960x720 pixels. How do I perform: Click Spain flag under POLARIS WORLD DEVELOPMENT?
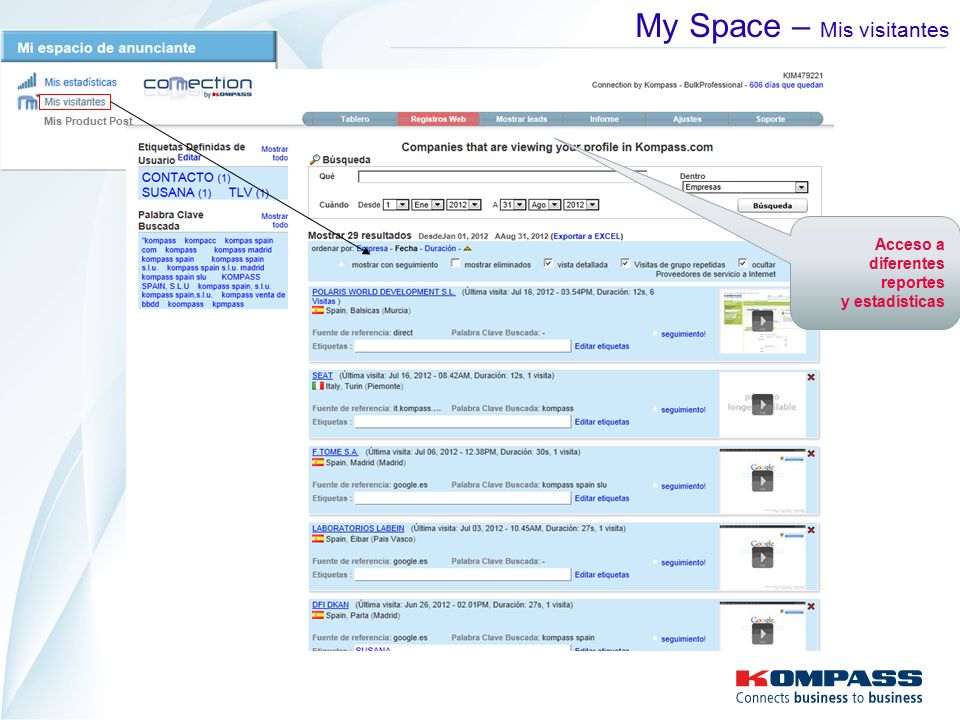click(x=318, y=310)
